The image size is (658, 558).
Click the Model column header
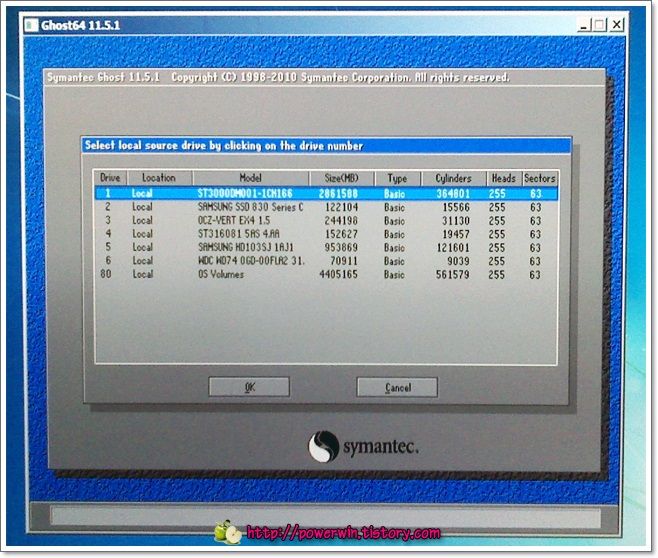251,178
